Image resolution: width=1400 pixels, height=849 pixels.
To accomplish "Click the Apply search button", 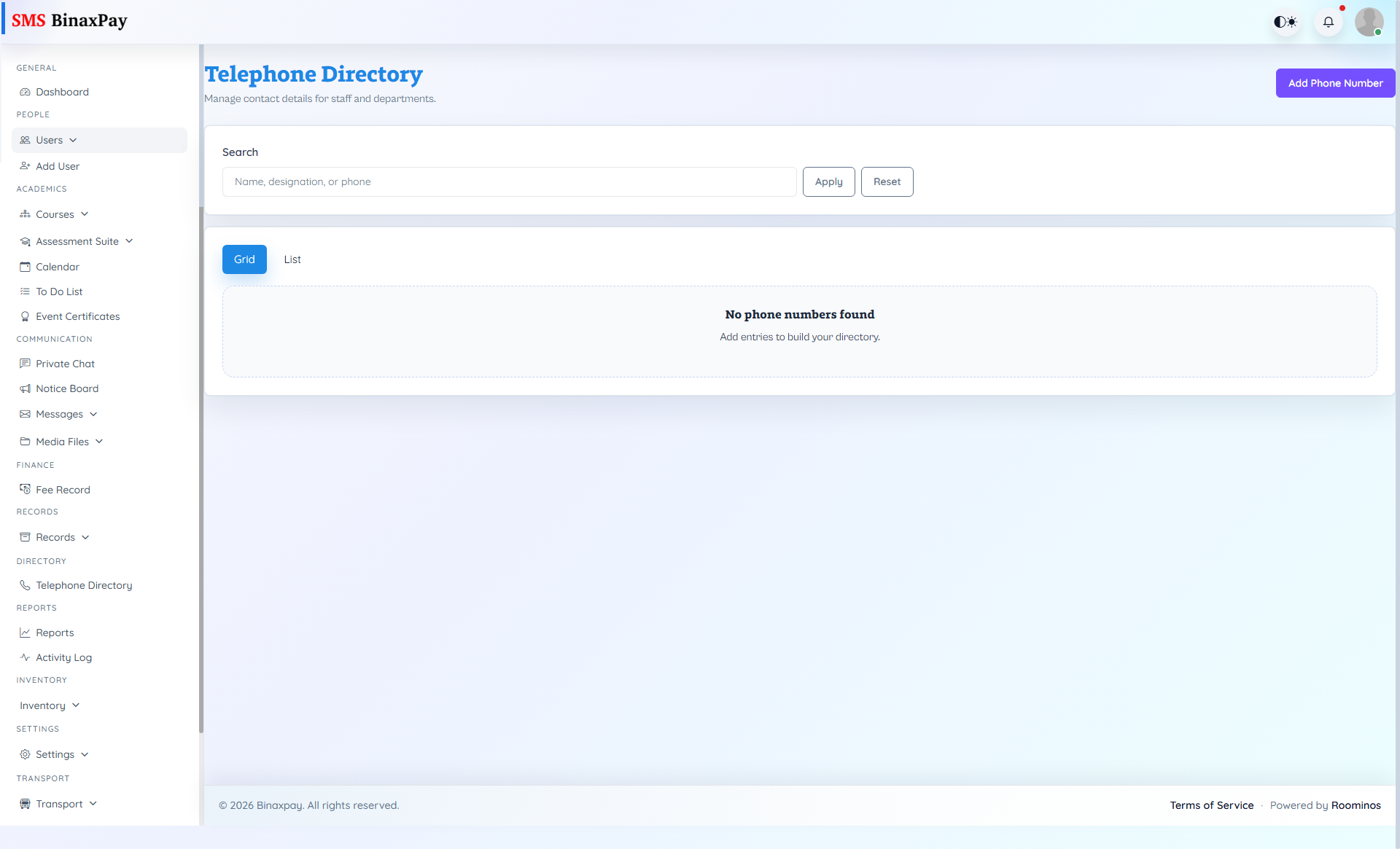I will 828,181.
